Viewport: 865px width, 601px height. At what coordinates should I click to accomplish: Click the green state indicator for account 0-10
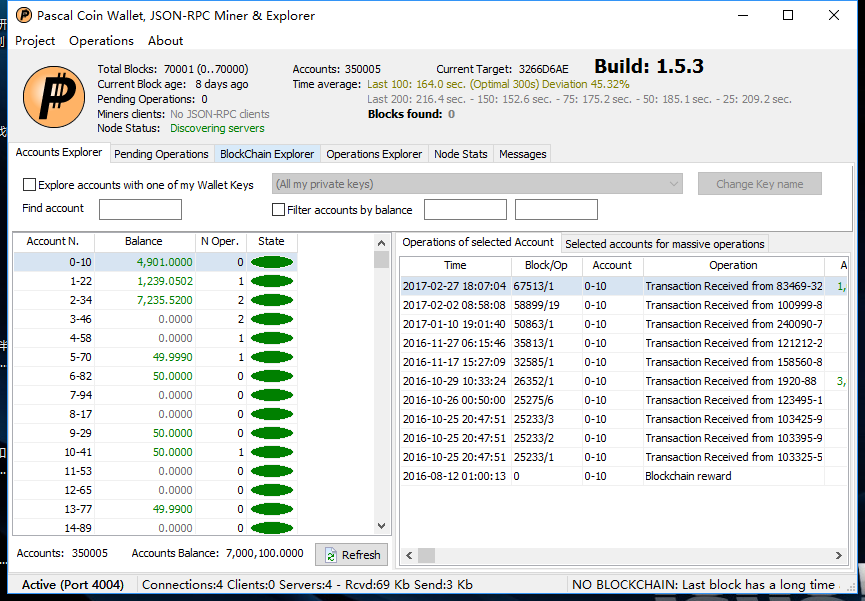click(271, 262)
